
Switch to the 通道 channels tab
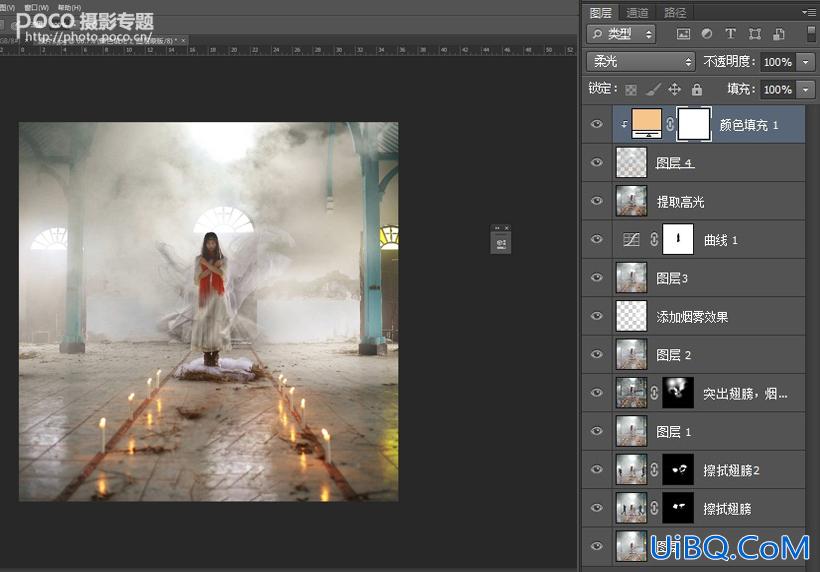click(x=637, y=13)
